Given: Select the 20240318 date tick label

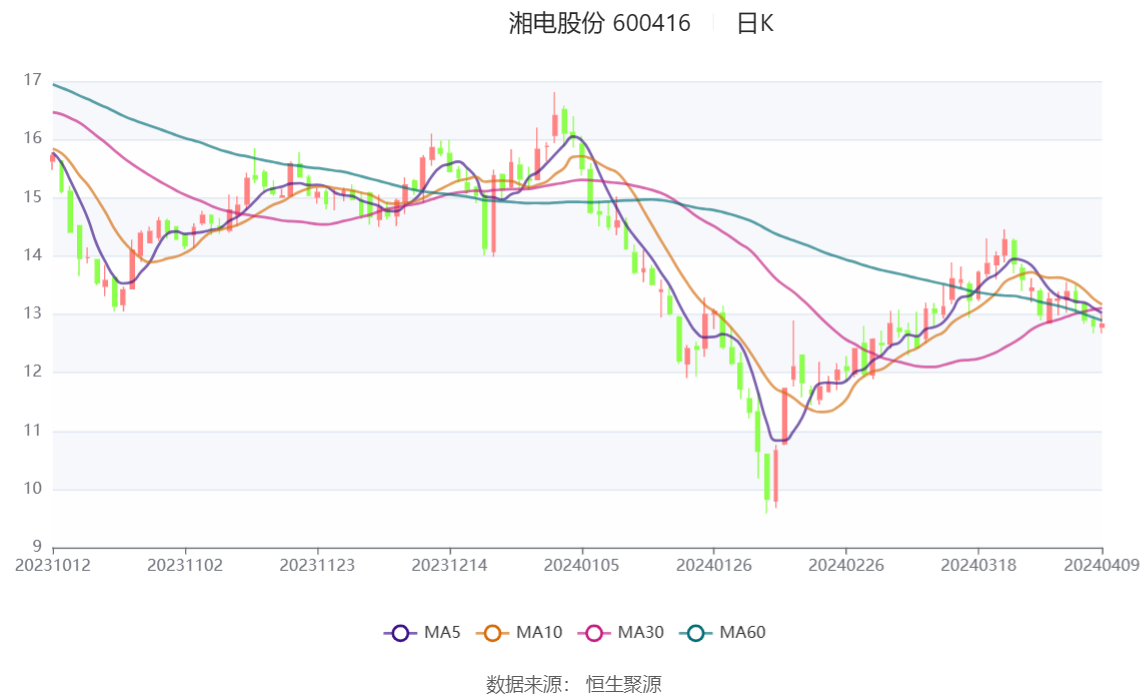Looking at the screenshot, I should (978, 566).
